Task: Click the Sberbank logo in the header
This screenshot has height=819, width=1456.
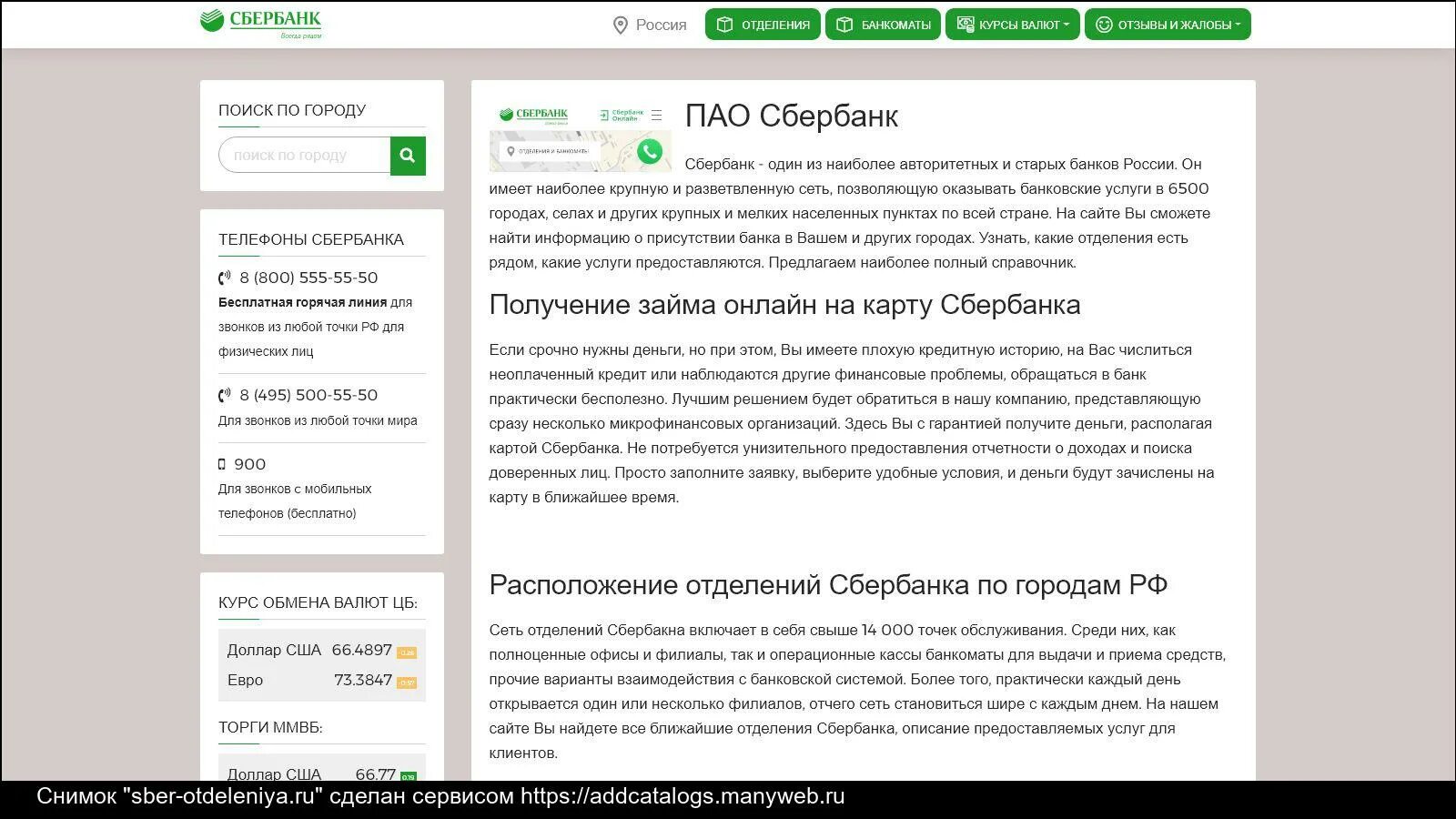Action: tap(261, 23)
